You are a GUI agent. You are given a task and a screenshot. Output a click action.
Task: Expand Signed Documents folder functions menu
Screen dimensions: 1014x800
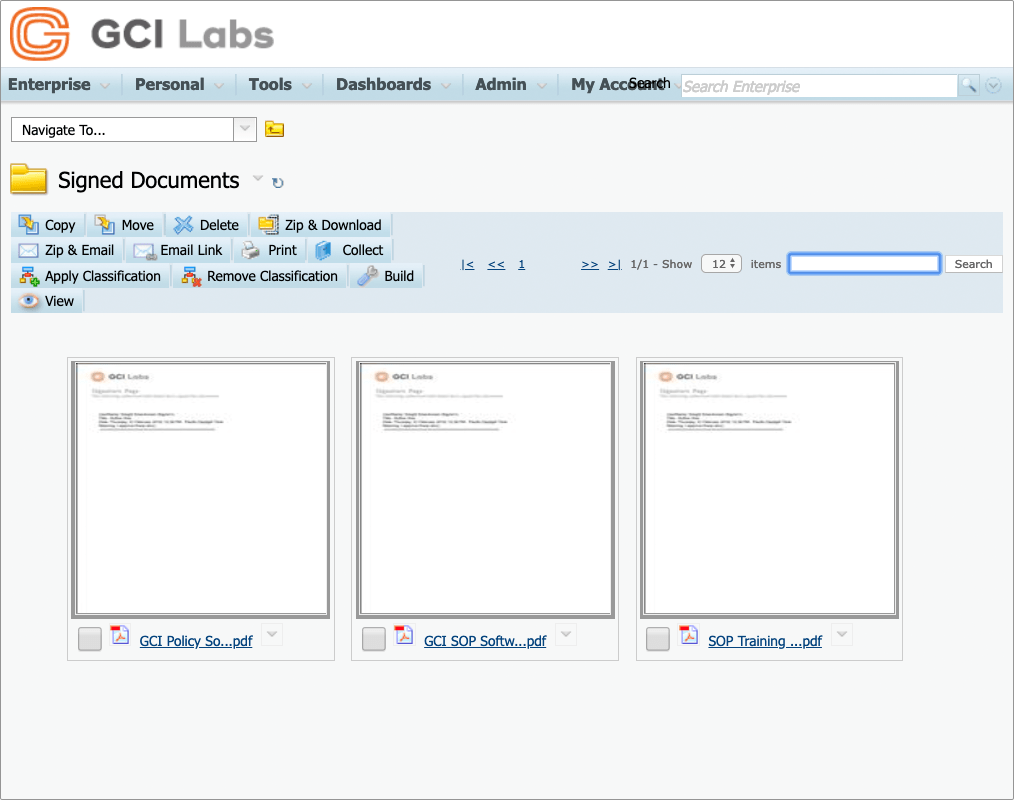257,178
